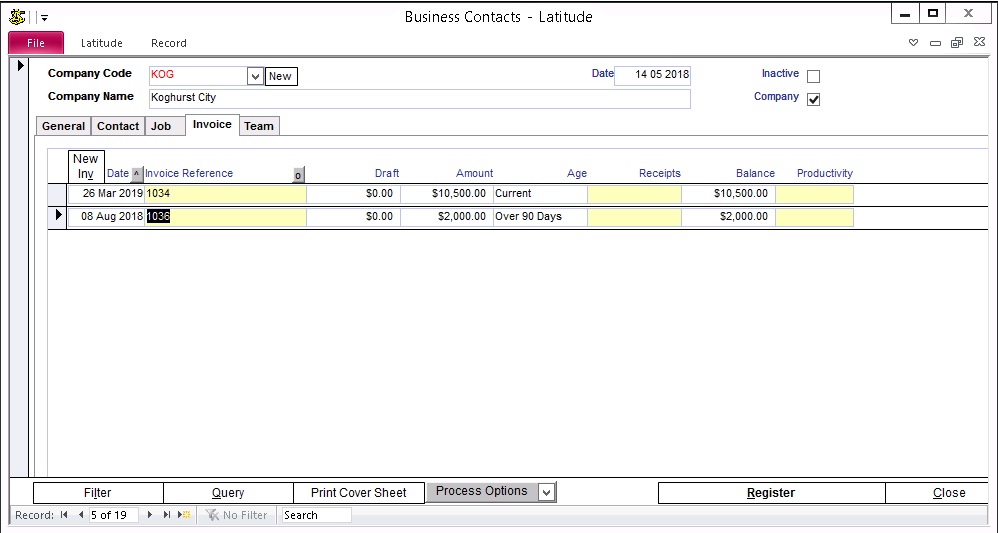Expand the Process Options dropdown
The height and width of the screenshot is (533, 998).
point(546,492)
